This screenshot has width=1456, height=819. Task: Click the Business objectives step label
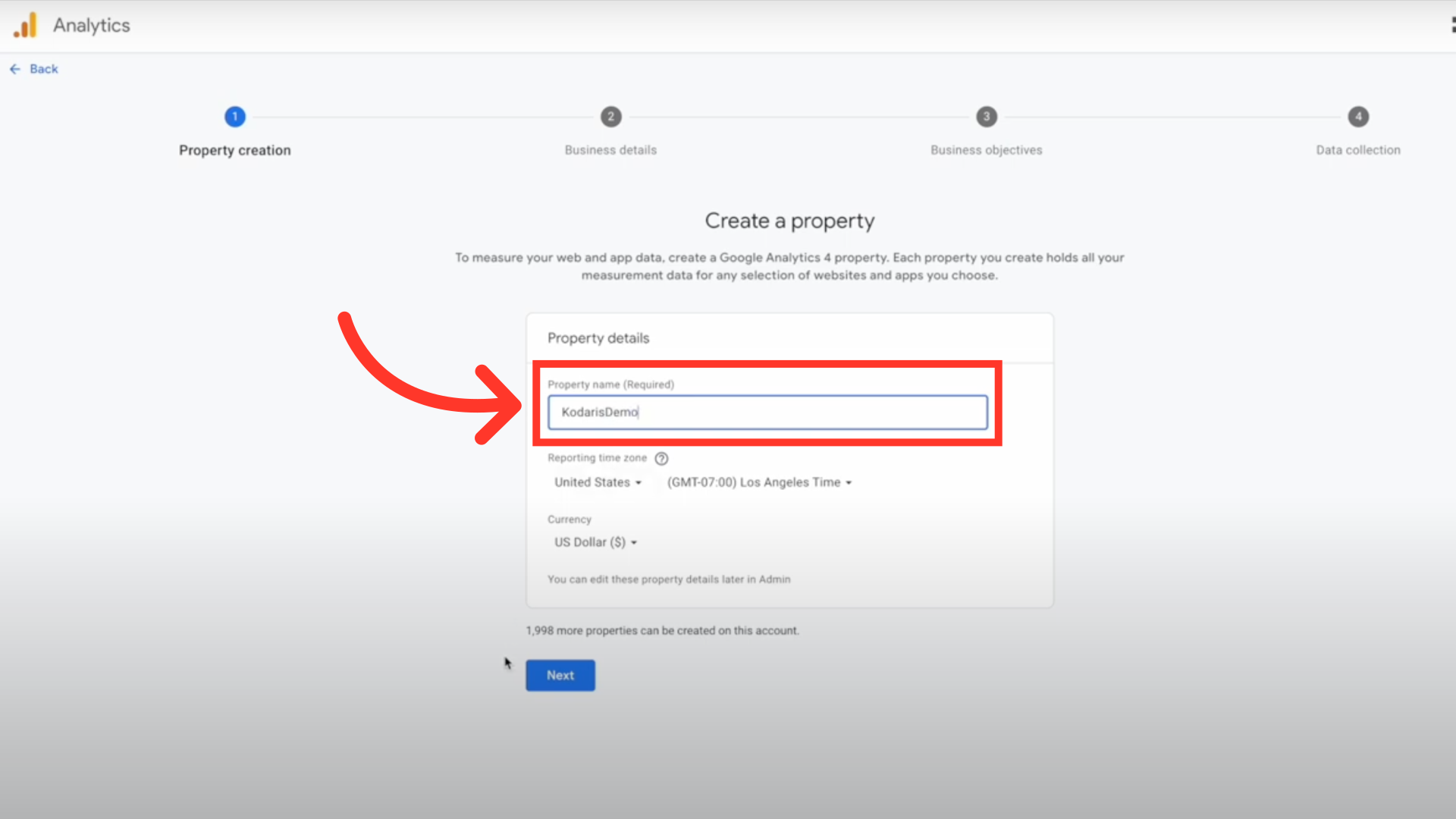(x=986, y=150)
